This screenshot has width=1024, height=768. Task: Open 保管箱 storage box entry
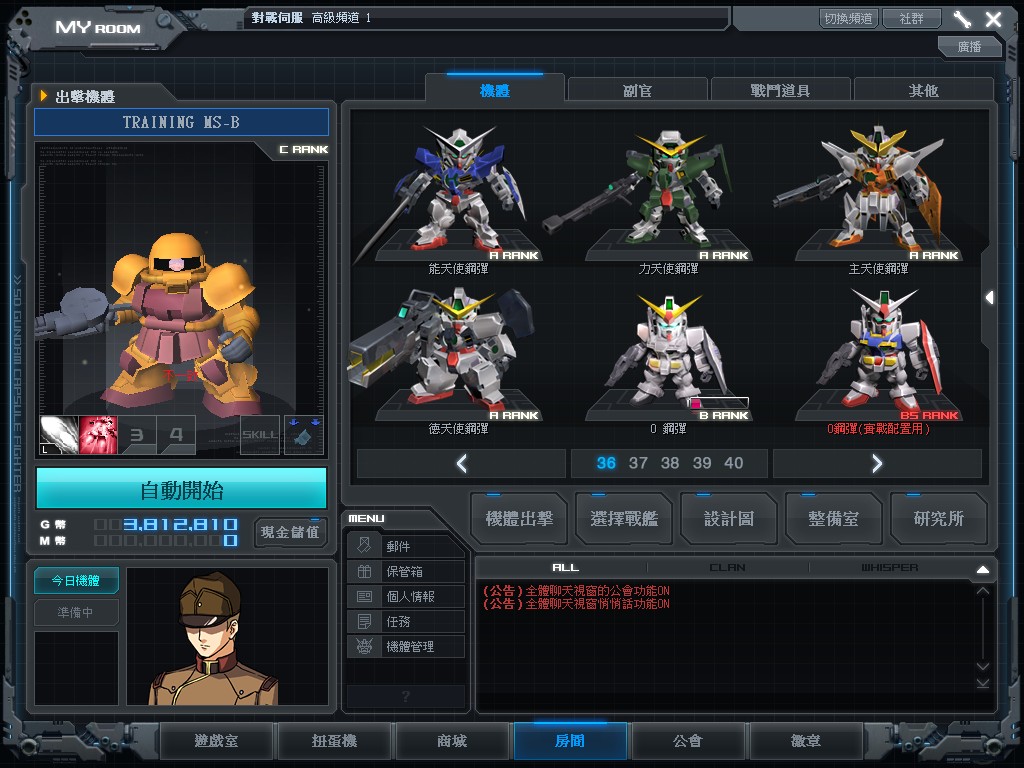tap(406, 571)
